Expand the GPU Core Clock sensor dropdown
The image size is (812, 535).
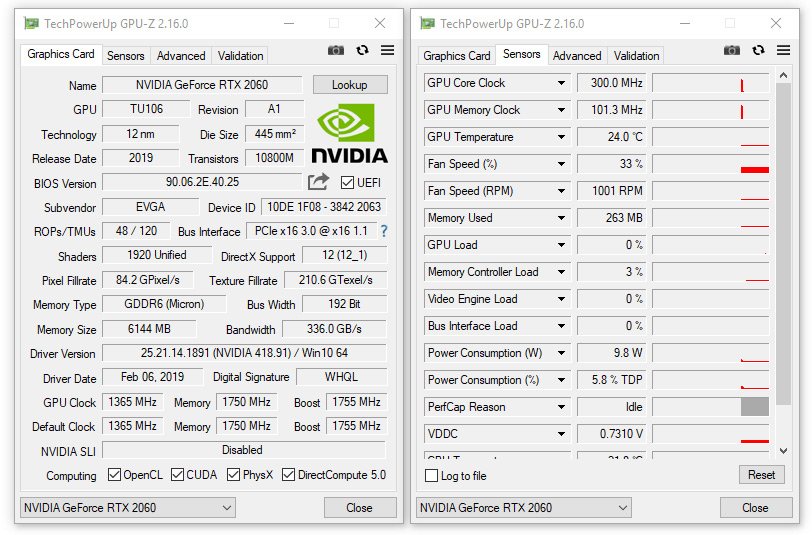click(561, 84)
